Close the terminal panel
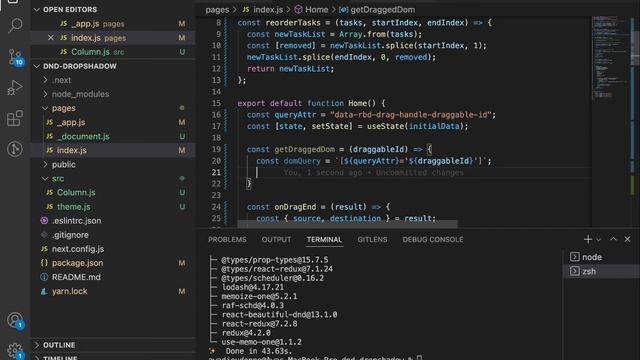The width and height of the screenshot is (640, 360). (x=627, y=240)
